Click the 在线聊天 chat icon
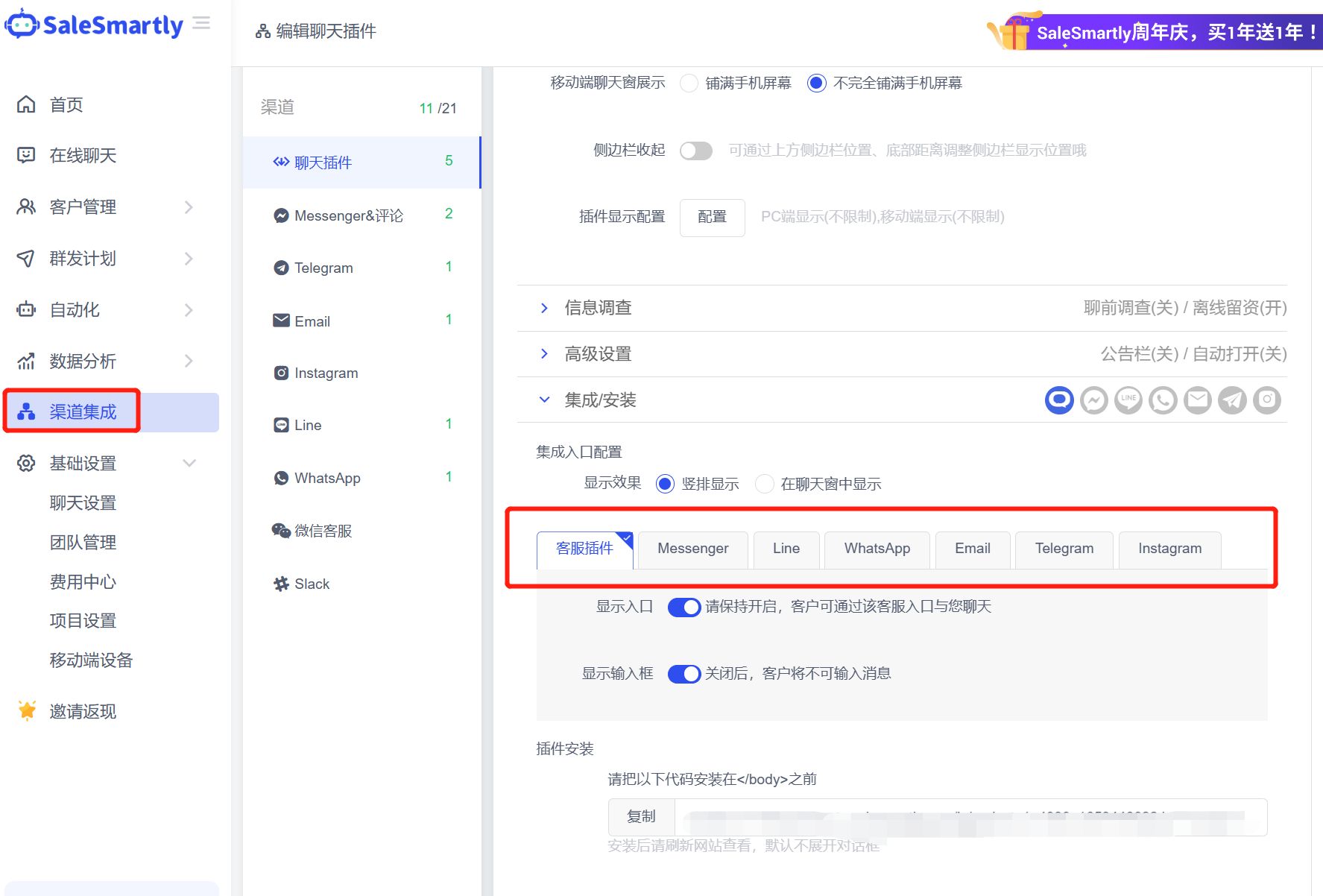The image size is (1323, 896). 26,155
